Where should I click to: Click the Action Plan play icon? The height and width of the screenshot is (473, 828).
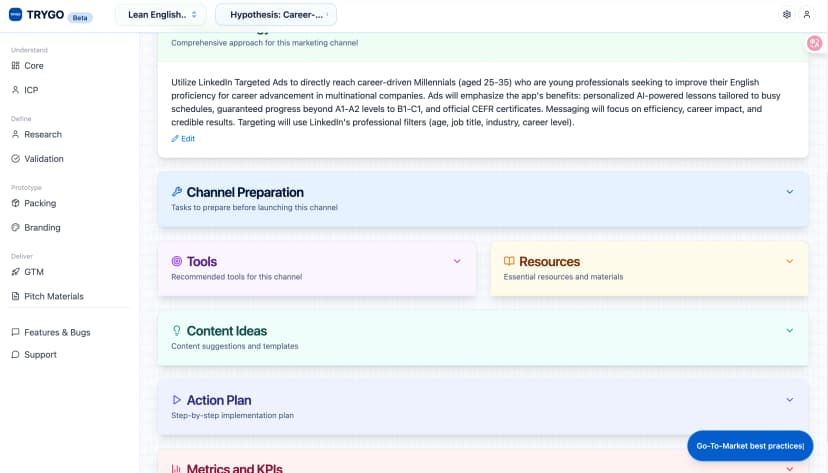177,400
